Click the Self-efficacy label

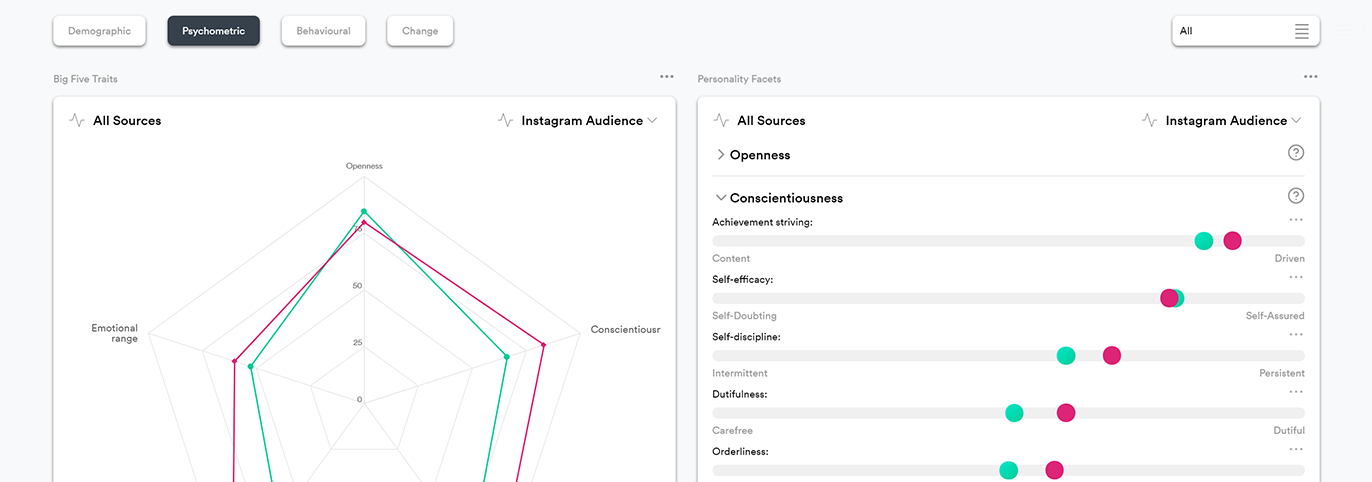click(x=742, y=279)
